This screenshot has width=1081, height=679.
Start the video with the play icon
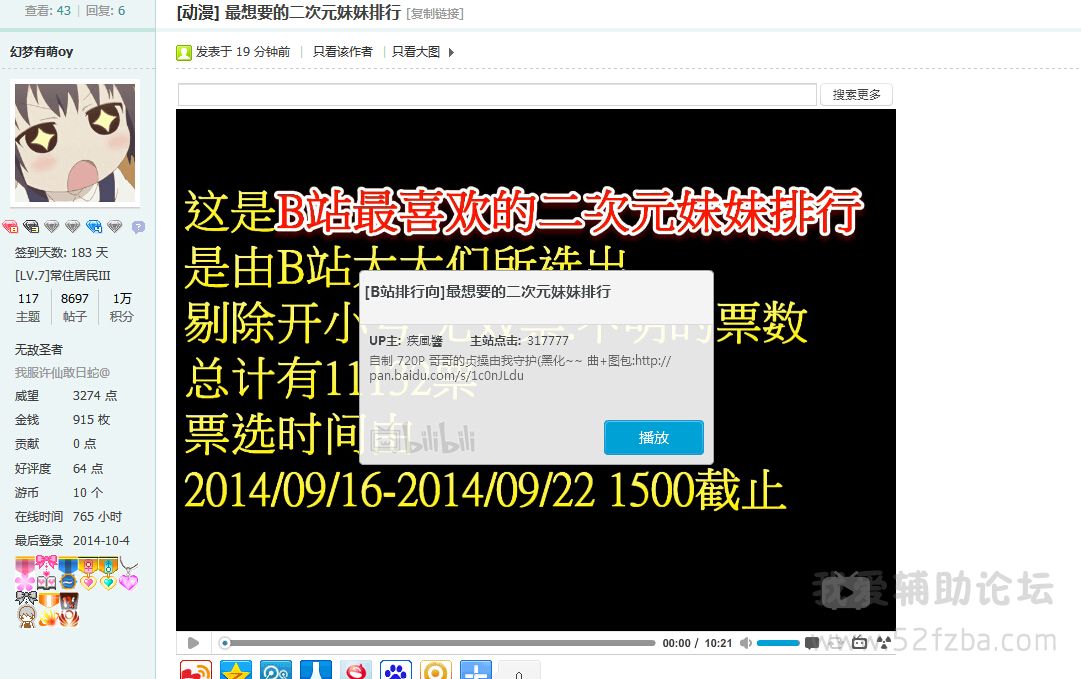(x=193, y=643)
